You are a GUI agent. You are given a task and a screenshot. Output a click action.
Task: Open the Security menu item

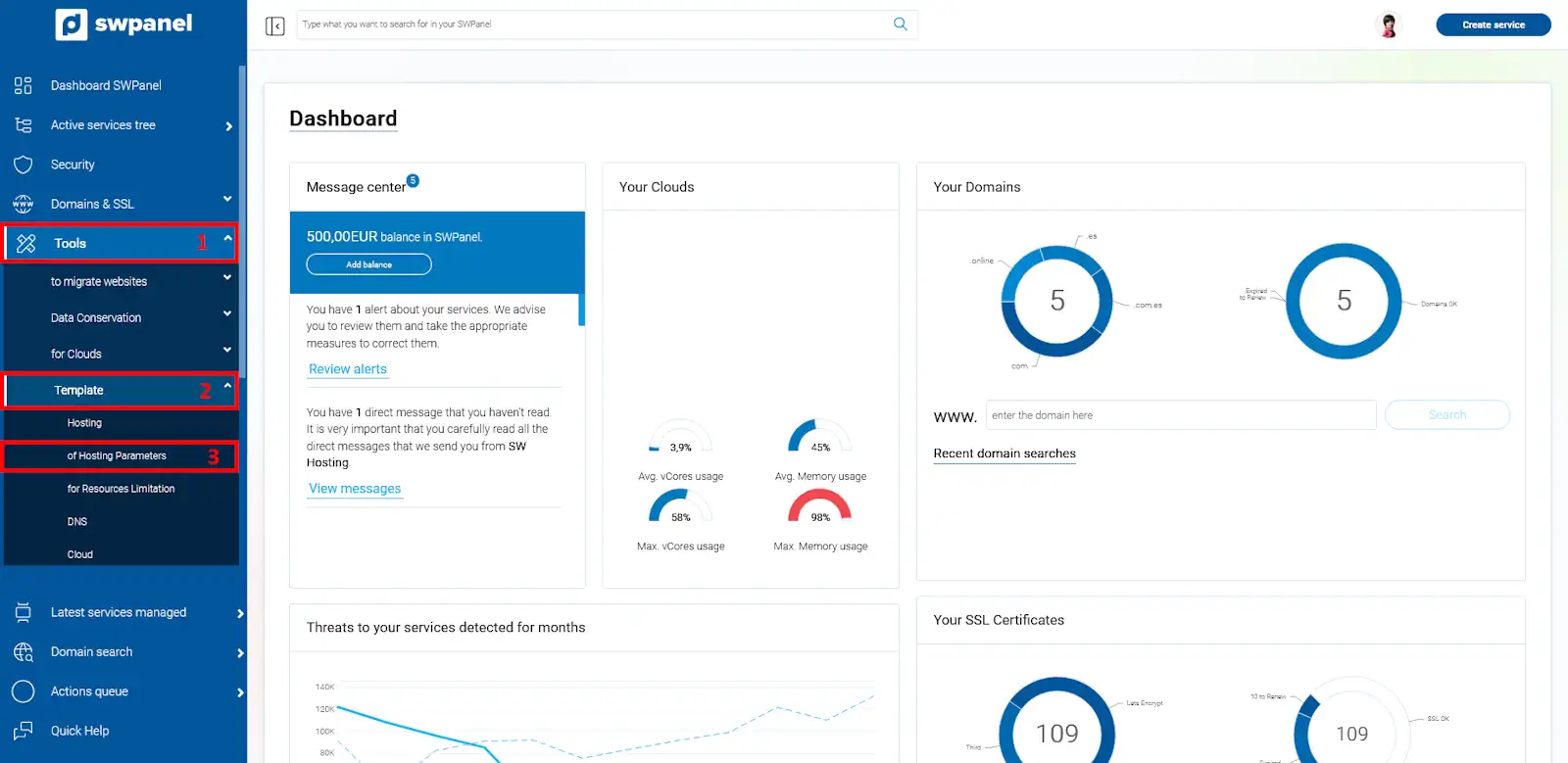click(x=73, y=165)
